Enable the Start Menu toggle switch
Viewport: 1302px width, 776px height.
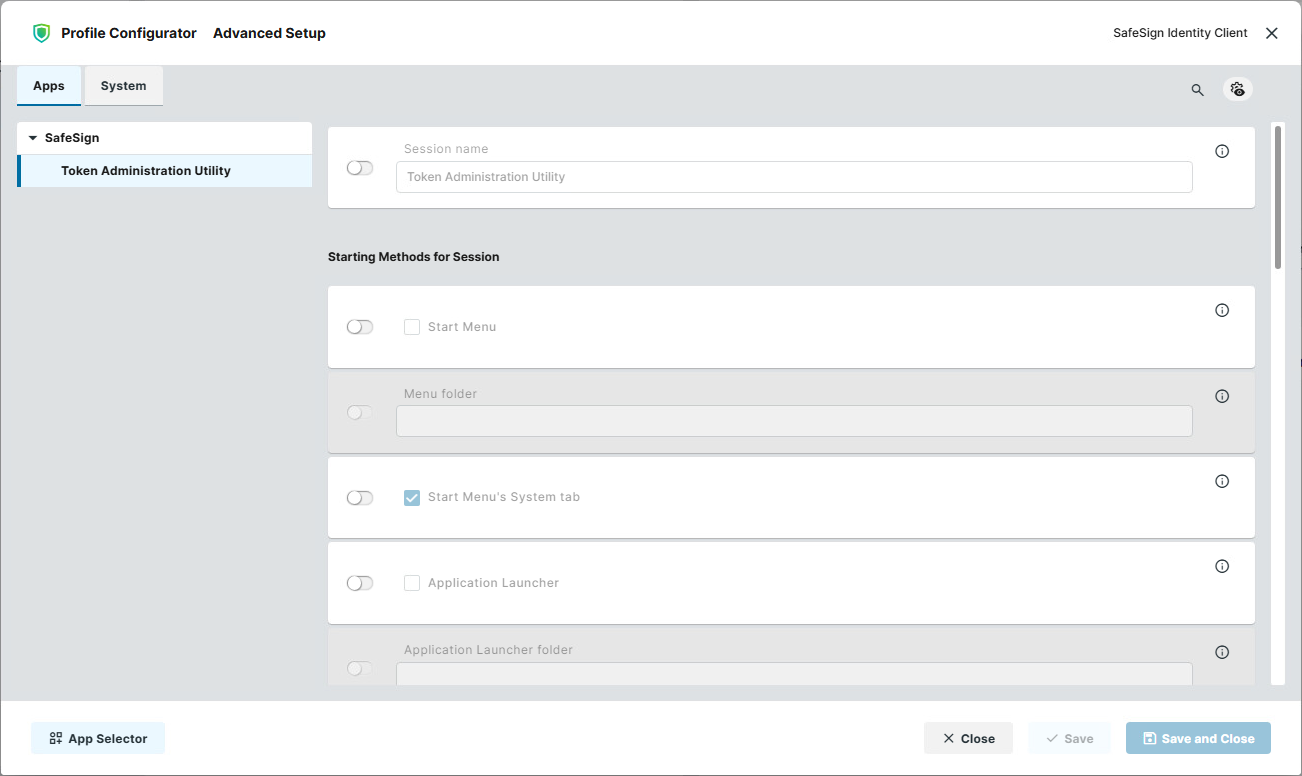(x=360, y=327)
